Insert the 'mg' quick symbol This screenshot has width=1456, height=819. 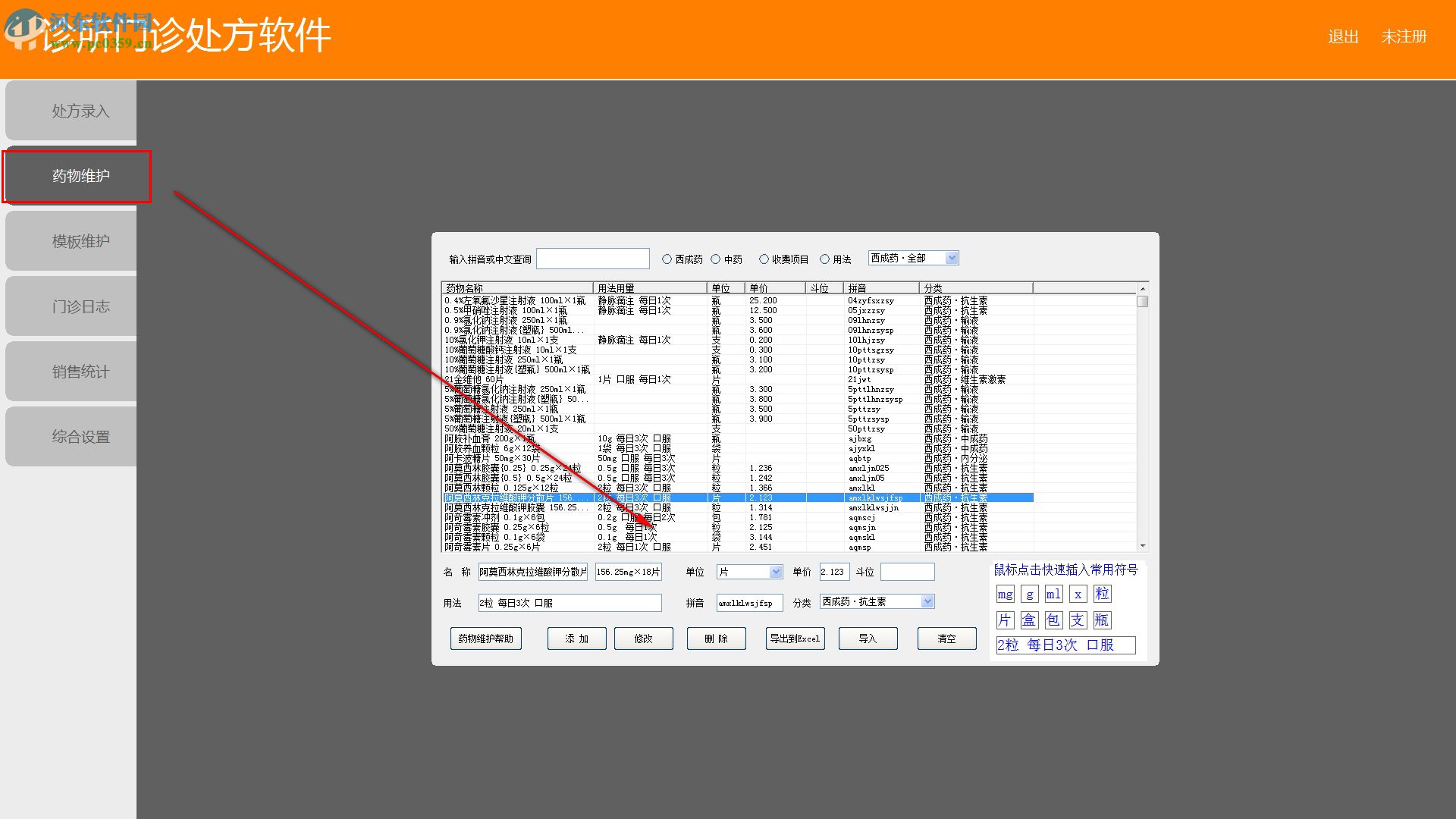1005,595
